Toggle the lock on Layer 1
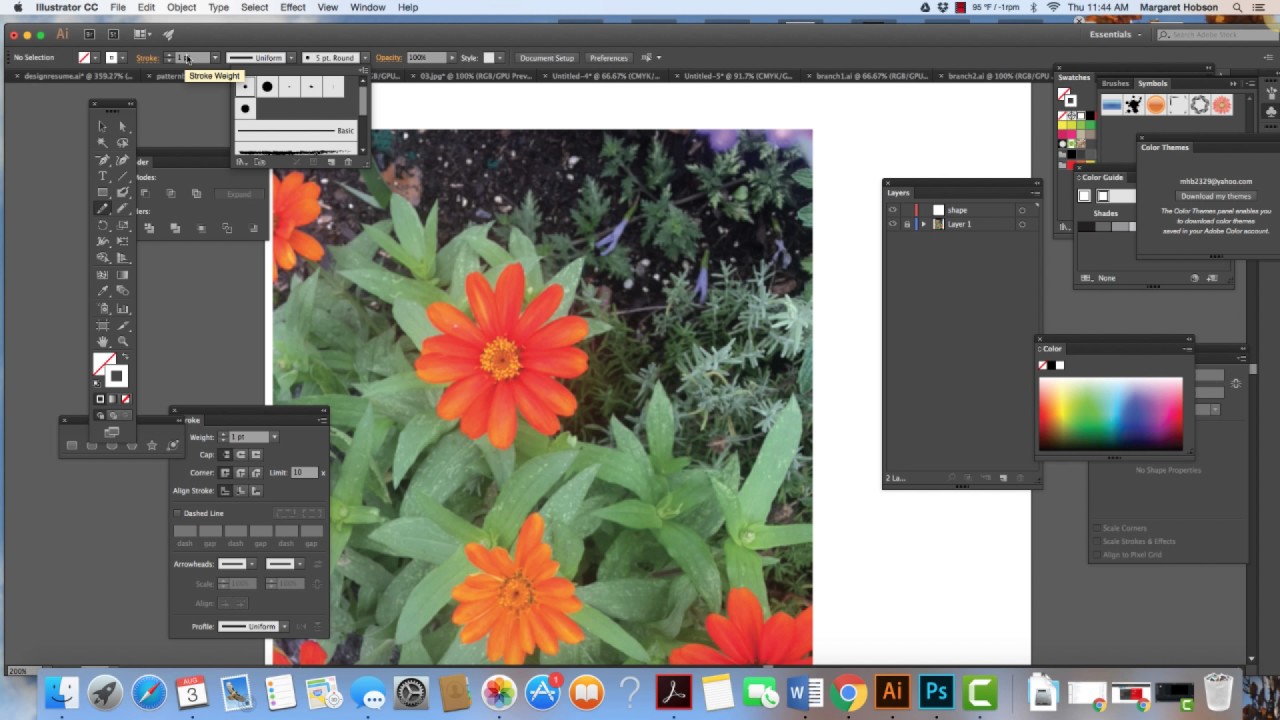 tap(907, 224)
